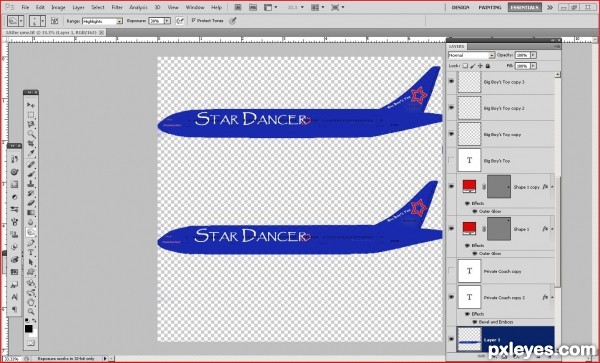Select the History Brush tool

[x=31, y=193]
